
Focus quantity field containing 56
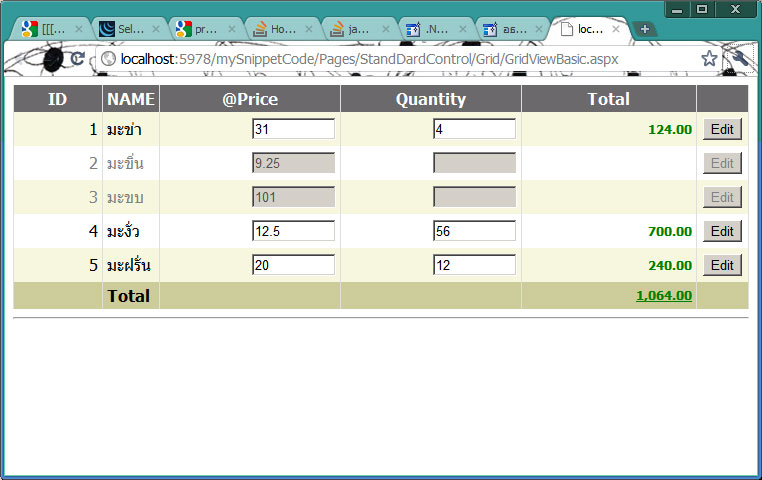474,231
